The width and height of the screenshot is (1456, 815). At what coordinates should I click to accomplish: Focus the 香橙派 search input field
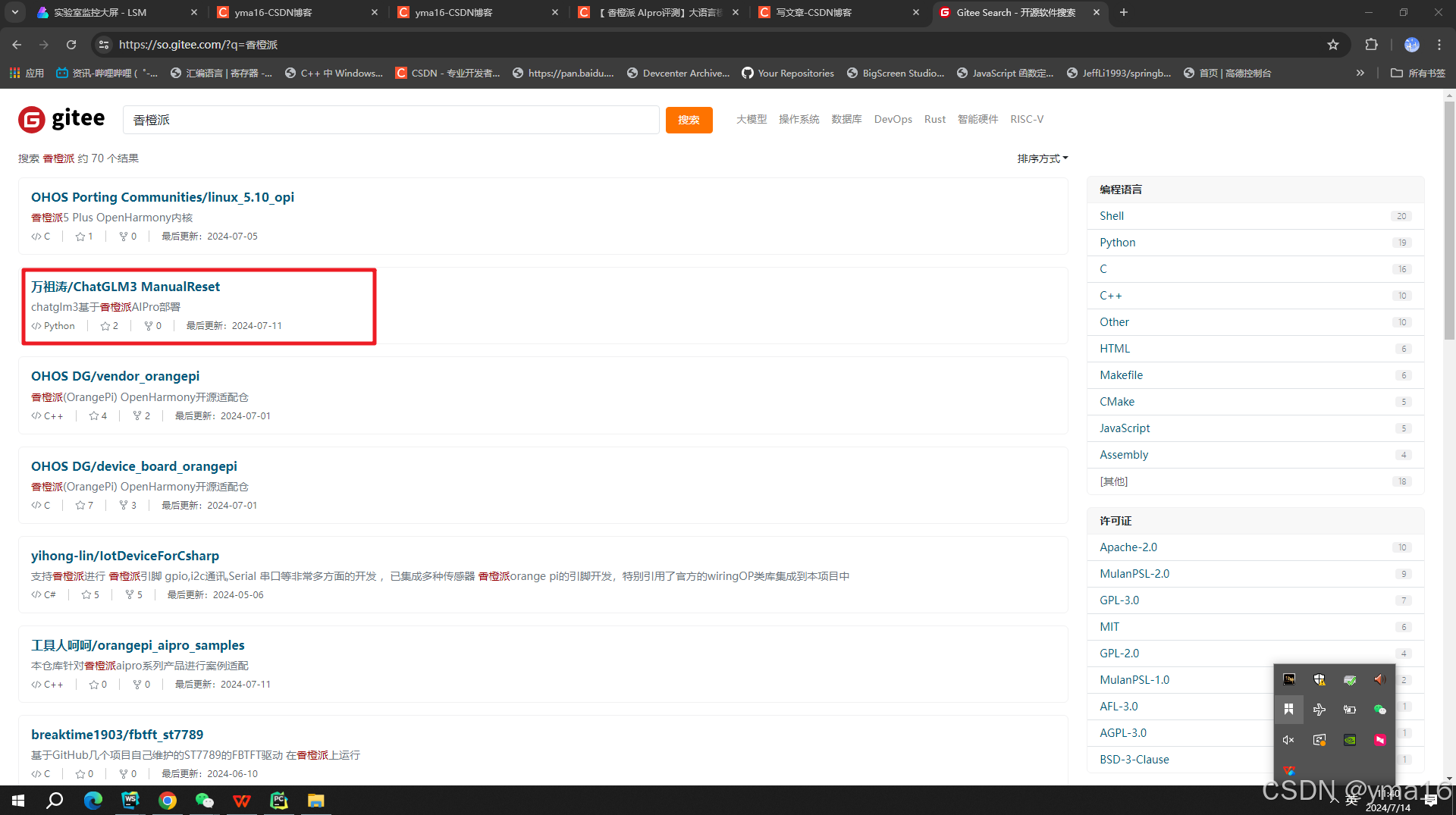[x=391, y=120]
